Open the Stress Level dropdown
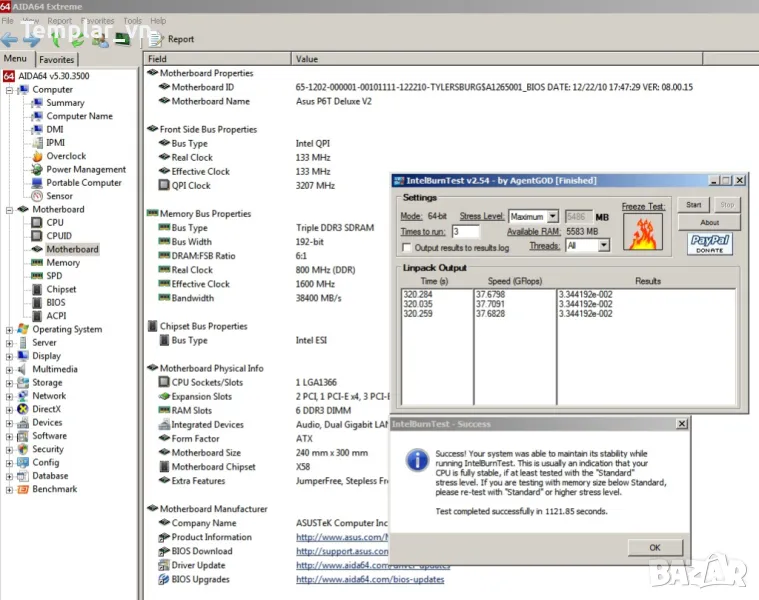759x600 pixels. (x=552, y=216)
